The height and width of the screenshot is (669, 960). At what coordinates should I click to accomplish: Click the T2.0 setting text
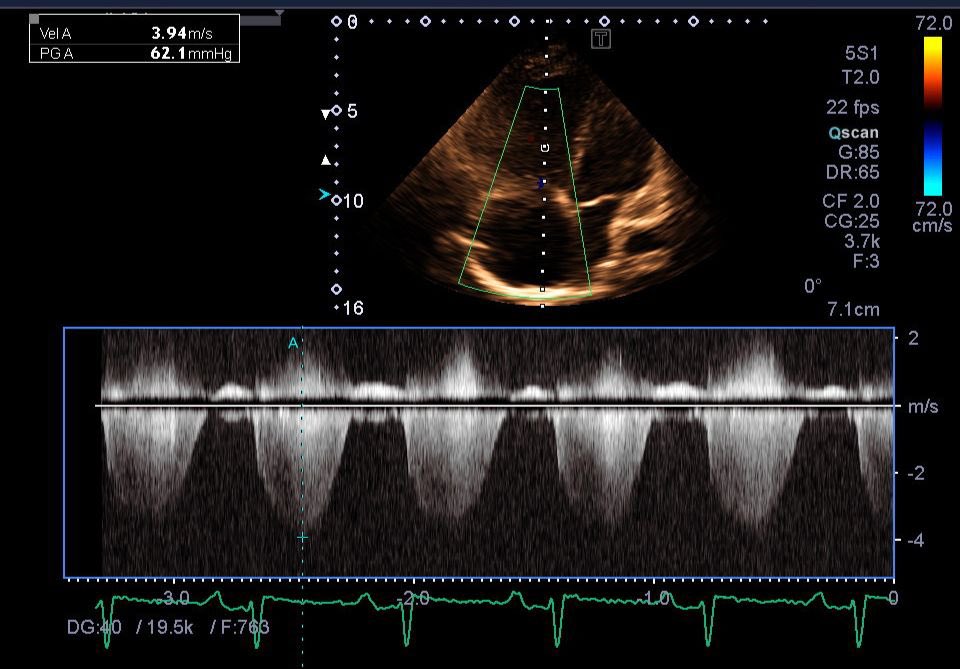click(x=860, y=77)
